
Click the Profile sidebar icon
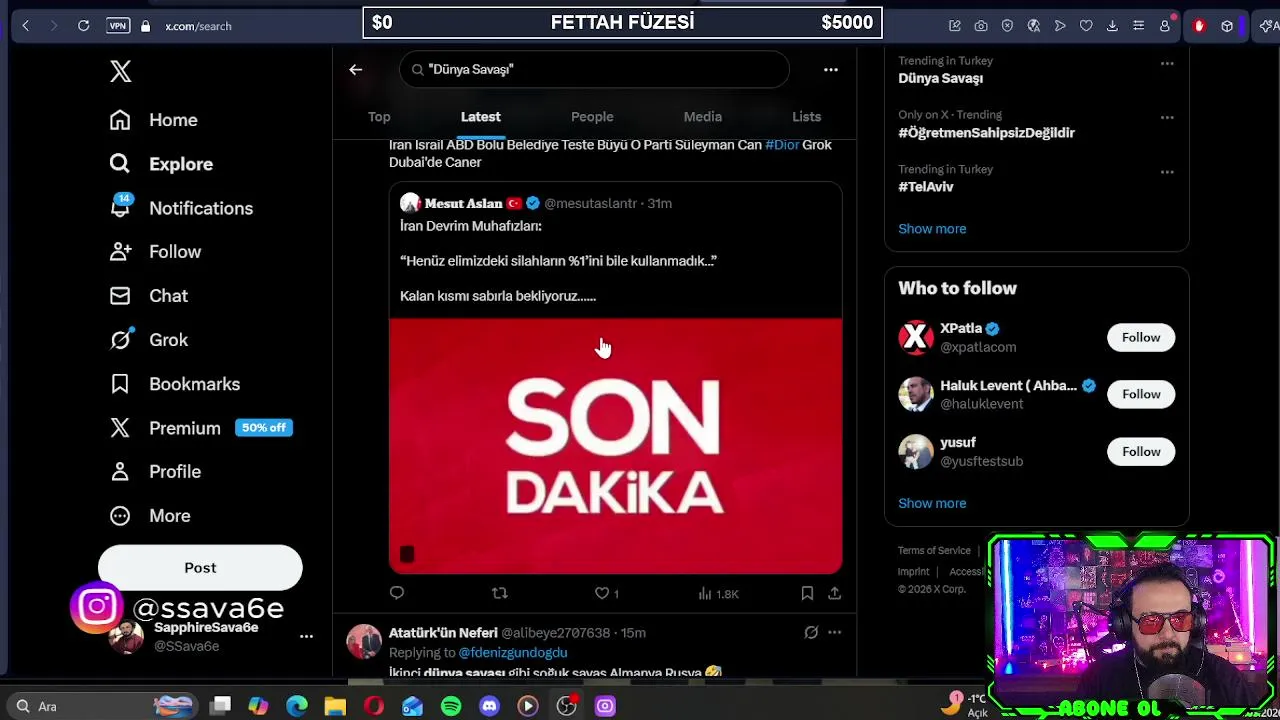(120, 471)
